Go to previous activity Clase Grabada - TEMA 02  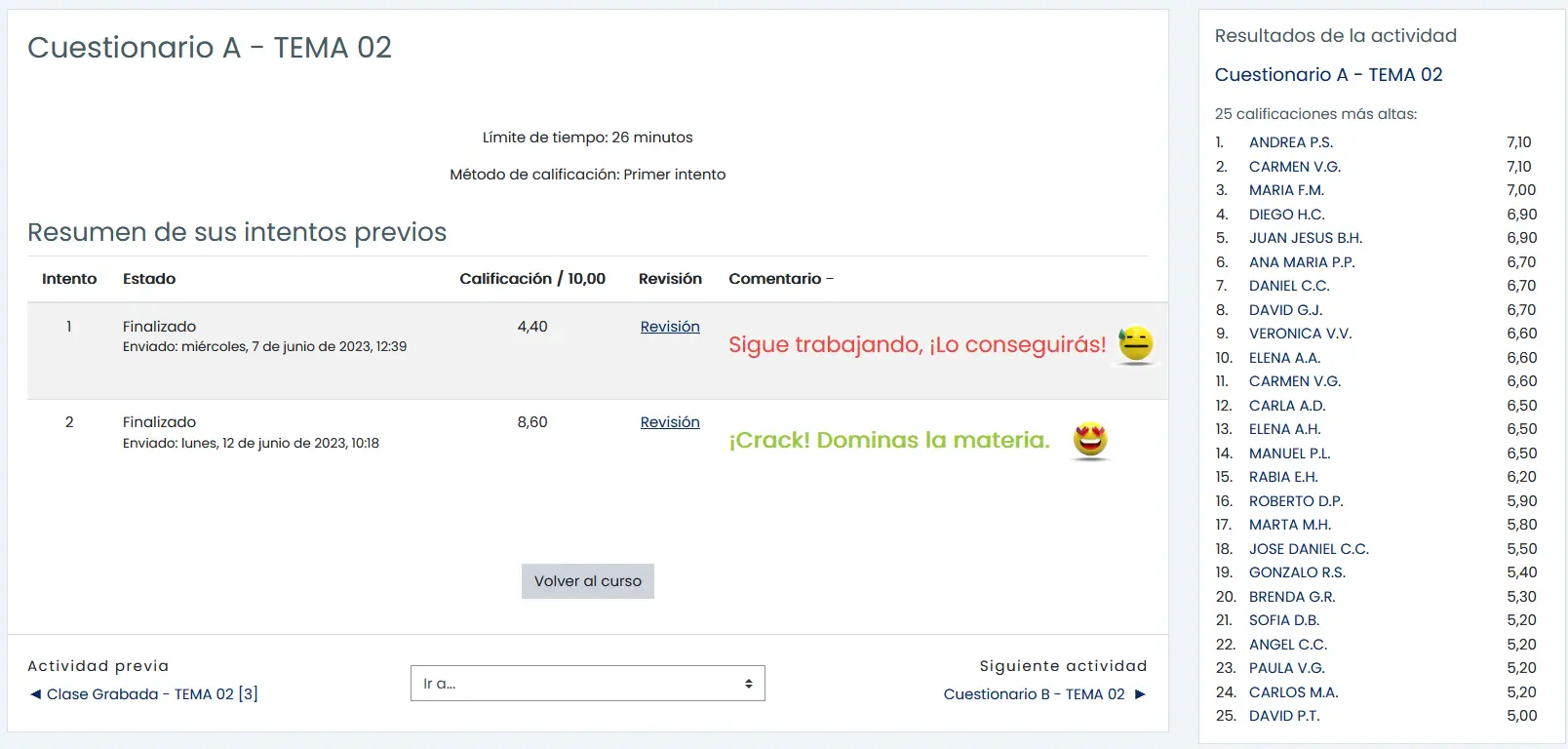(152, 694)
